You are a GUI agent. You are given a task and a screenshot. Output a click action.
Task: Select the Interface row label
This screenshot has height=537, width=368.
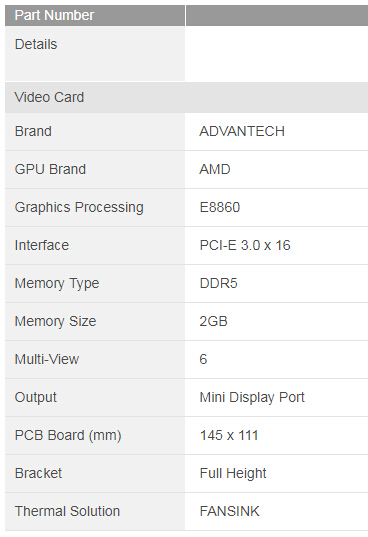click(42, 246)
